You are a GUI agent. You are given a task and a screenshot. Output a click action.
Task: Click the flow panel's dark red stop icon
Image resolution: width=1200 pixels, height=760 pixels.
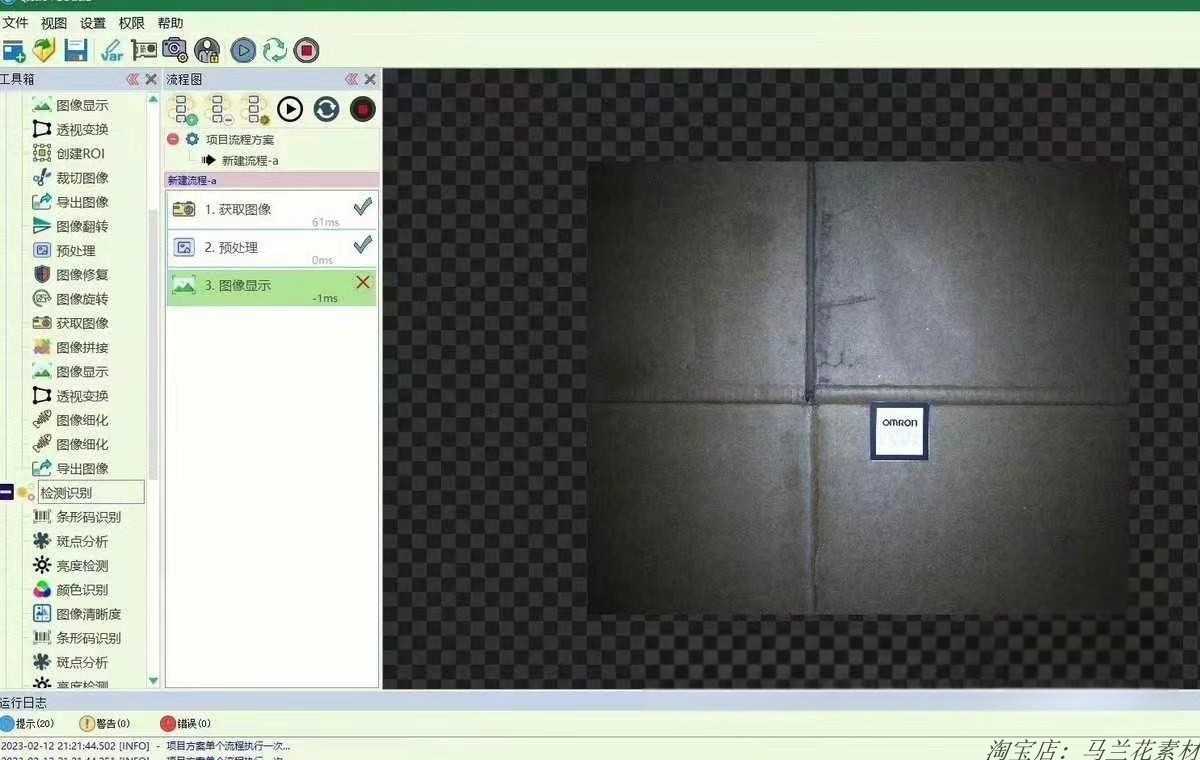click(363, 109)
